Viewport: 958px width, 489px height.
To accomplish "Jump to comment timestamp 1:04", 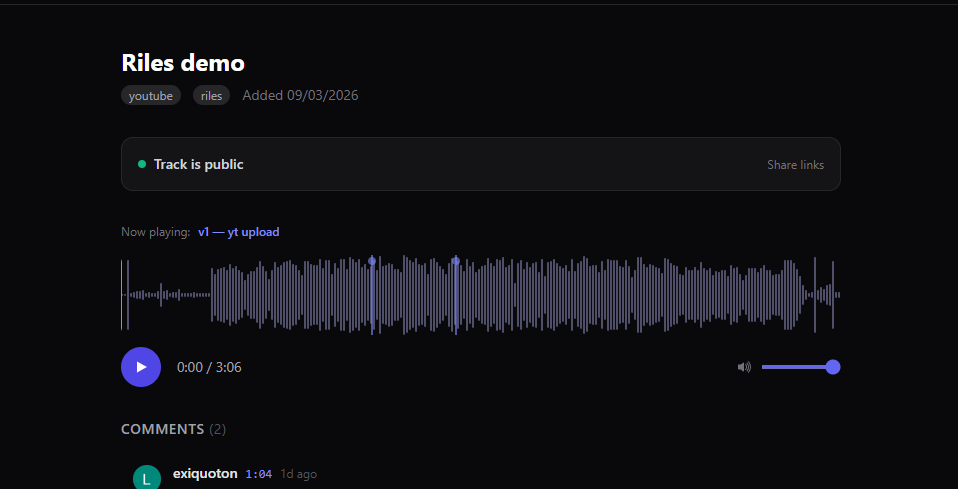I will (258, 474).
